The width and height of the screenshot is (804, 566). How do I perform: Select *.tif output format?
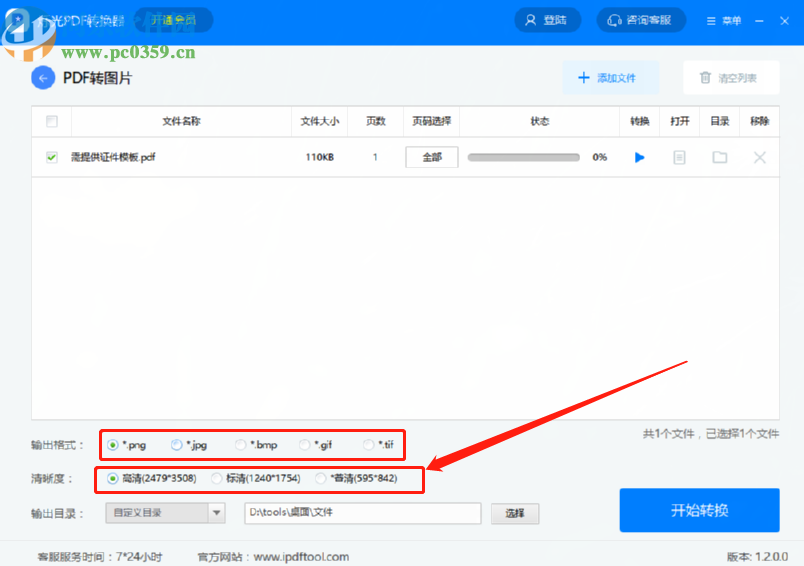coord(378,445)
